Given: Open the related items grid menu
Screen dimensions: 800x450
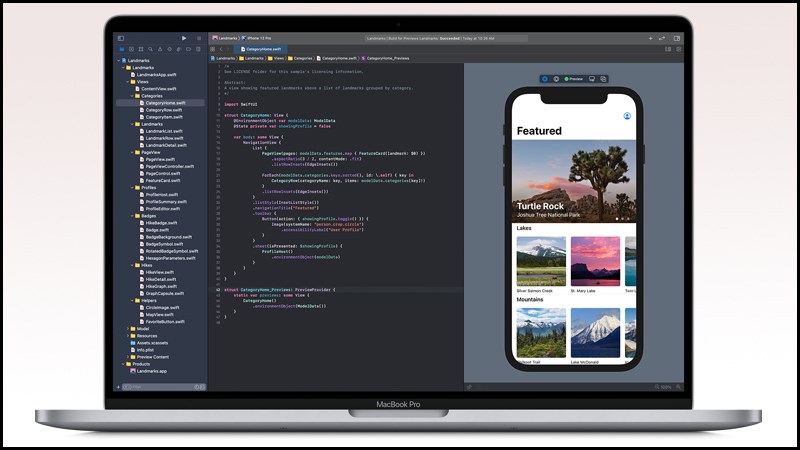Looking at the screenshot, I should coord(212,49).
